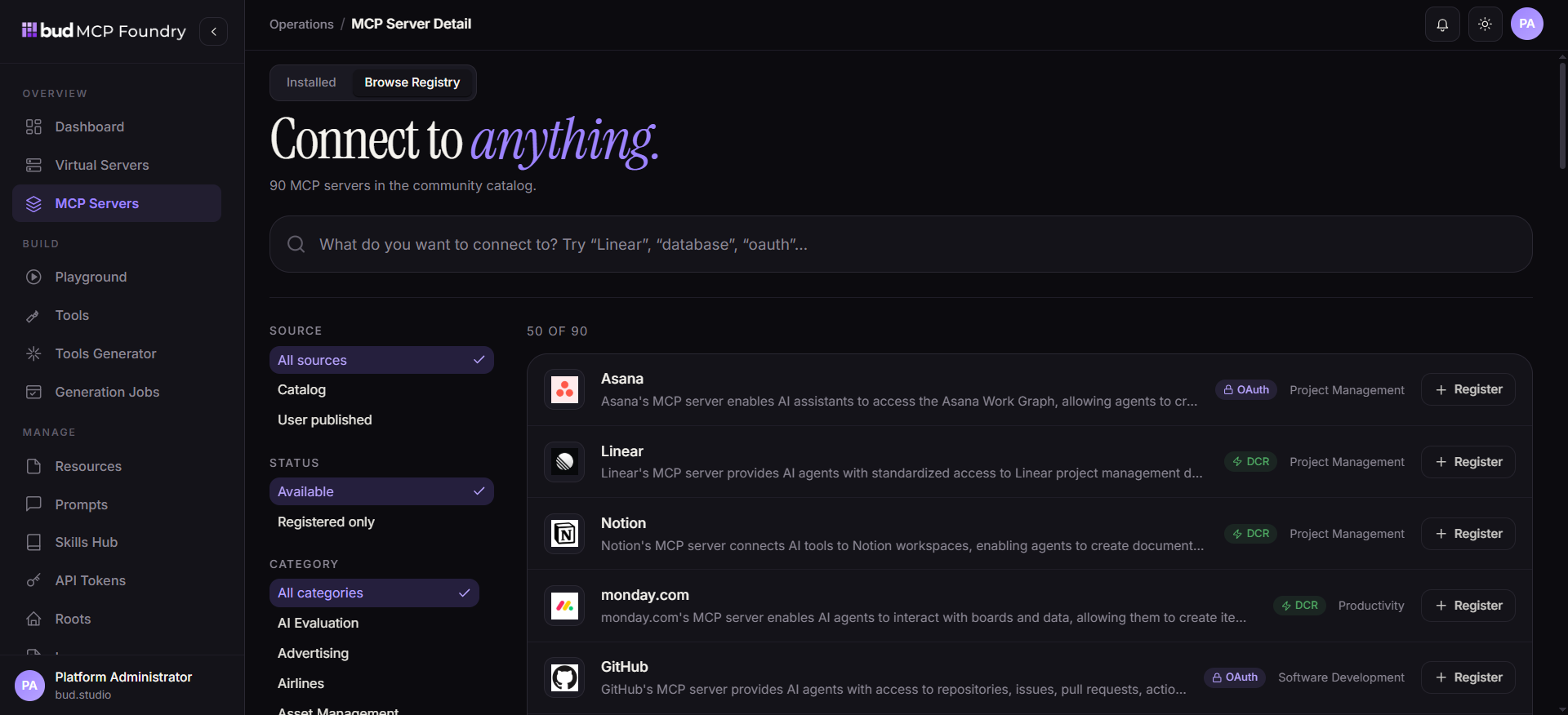Click the Notion logo icon
This screenshot has width=1568, height=715.
(564, 534)
